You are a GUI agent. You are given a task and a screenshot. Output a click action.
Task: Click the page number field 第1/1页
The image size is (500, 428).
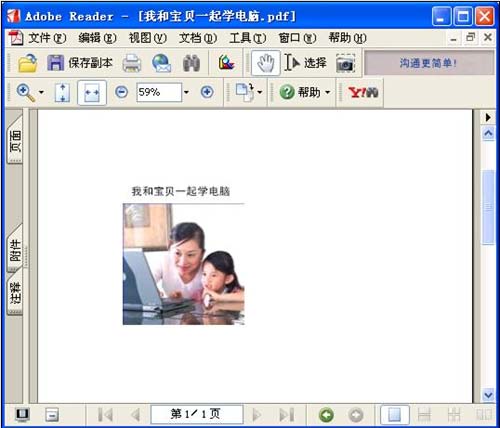pyautogui.click(x=197, y=414)
